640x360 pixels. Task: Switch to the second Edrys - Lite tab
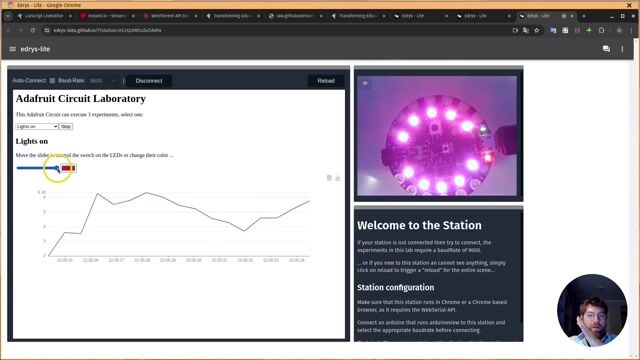point(483,16)
